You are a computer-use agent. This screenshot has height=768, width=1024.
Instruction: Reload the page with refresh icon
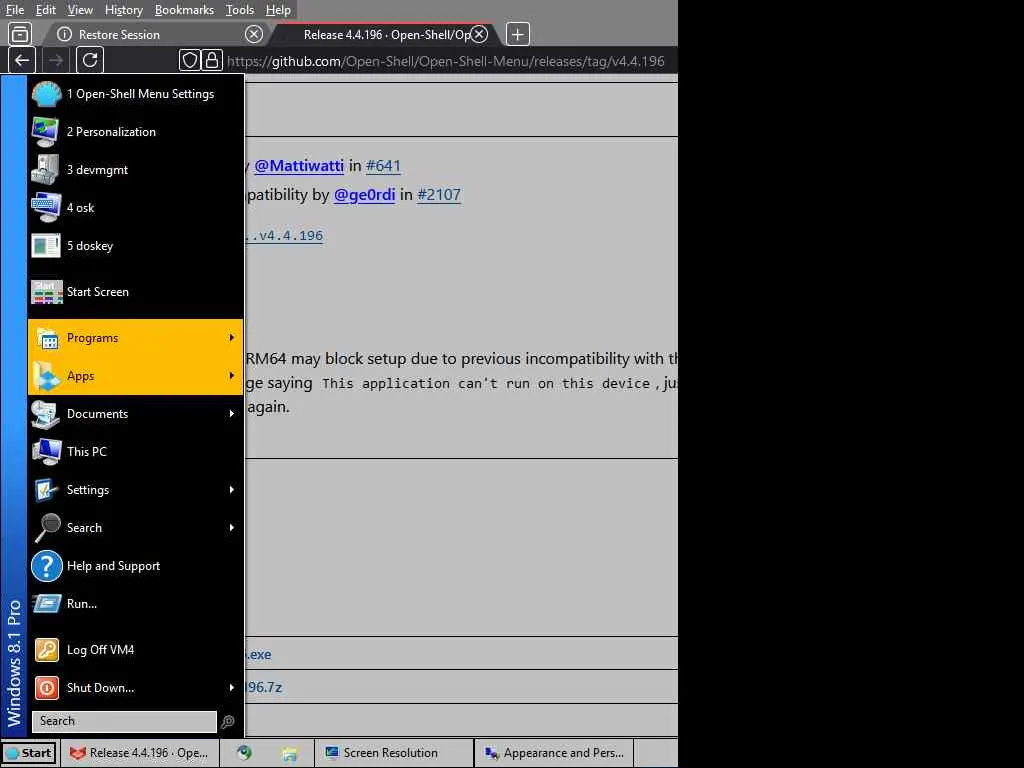[x=90, y=60]
